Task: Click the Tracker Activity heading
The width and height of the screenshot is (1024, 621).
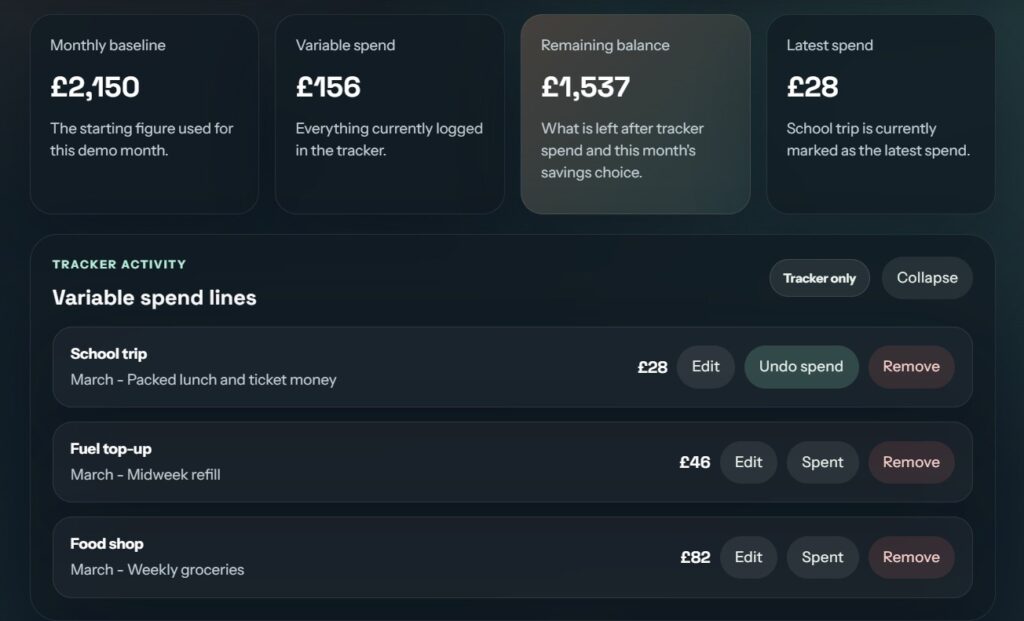Action: pyautogui.click(x=118, y=264)
